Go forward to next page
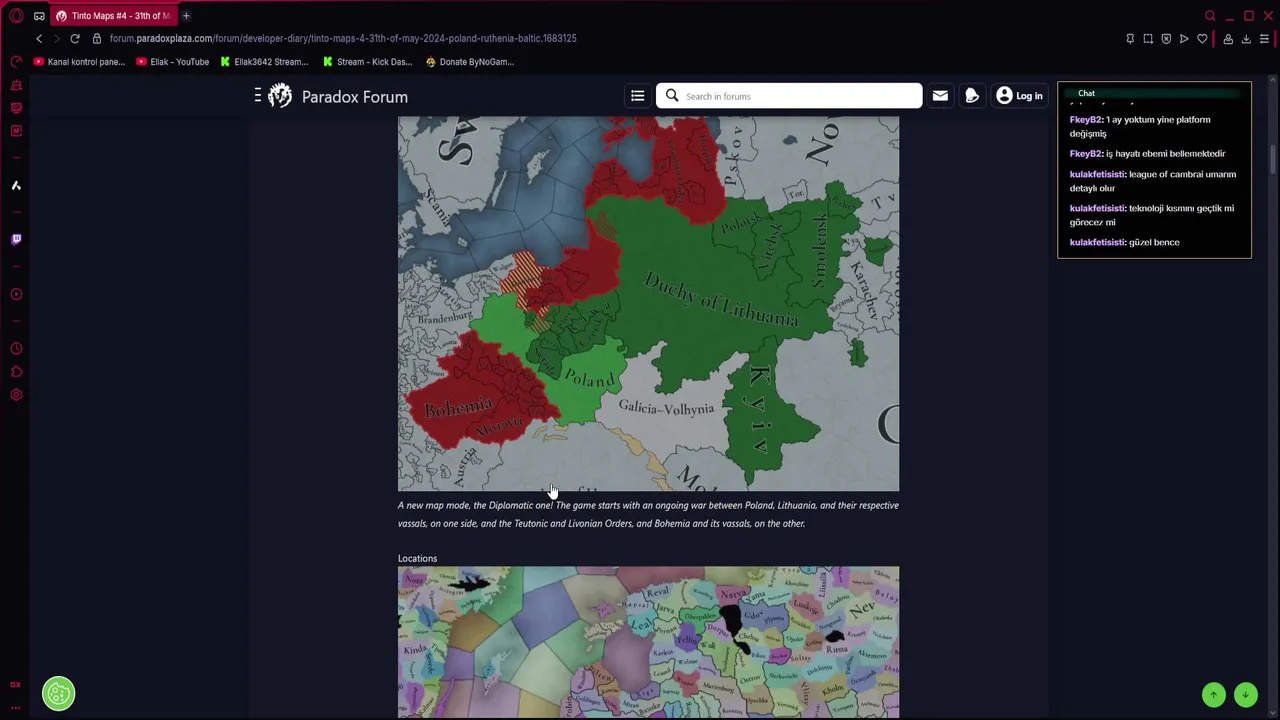 pos(57,39)
